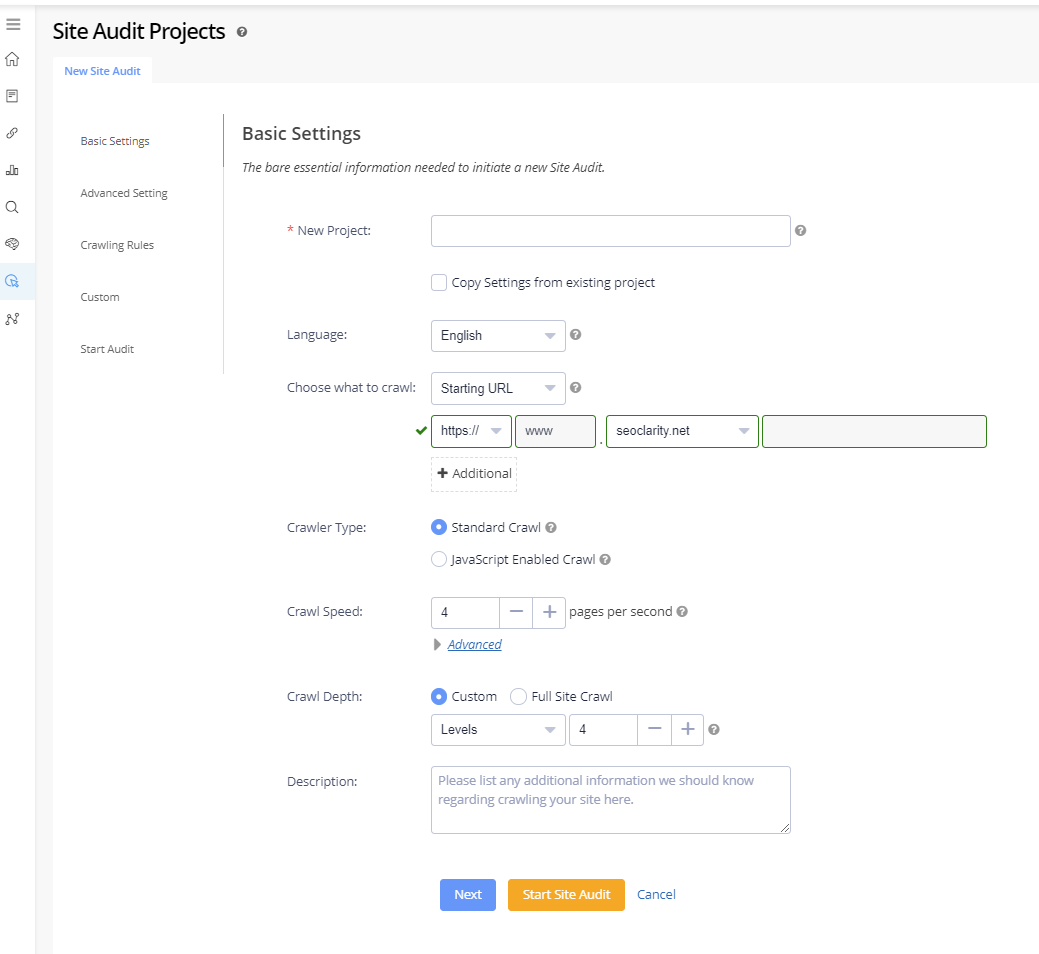Go to Advanced Setting section
The height and width of the screenshot is (954, 1039).
click(x=124, y=193)
